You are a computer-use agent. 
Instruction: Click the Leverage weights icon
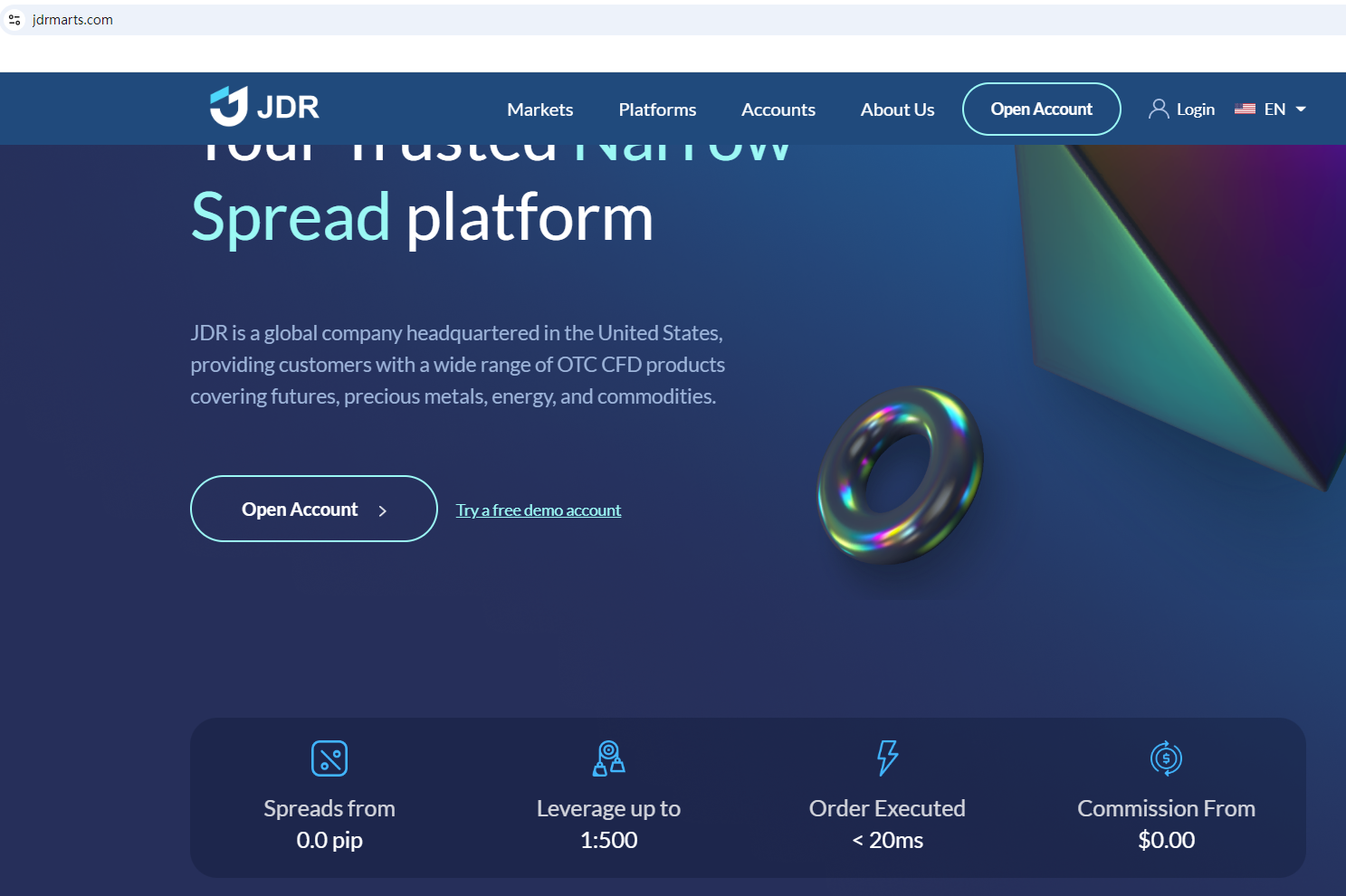(x=609, y=758)
